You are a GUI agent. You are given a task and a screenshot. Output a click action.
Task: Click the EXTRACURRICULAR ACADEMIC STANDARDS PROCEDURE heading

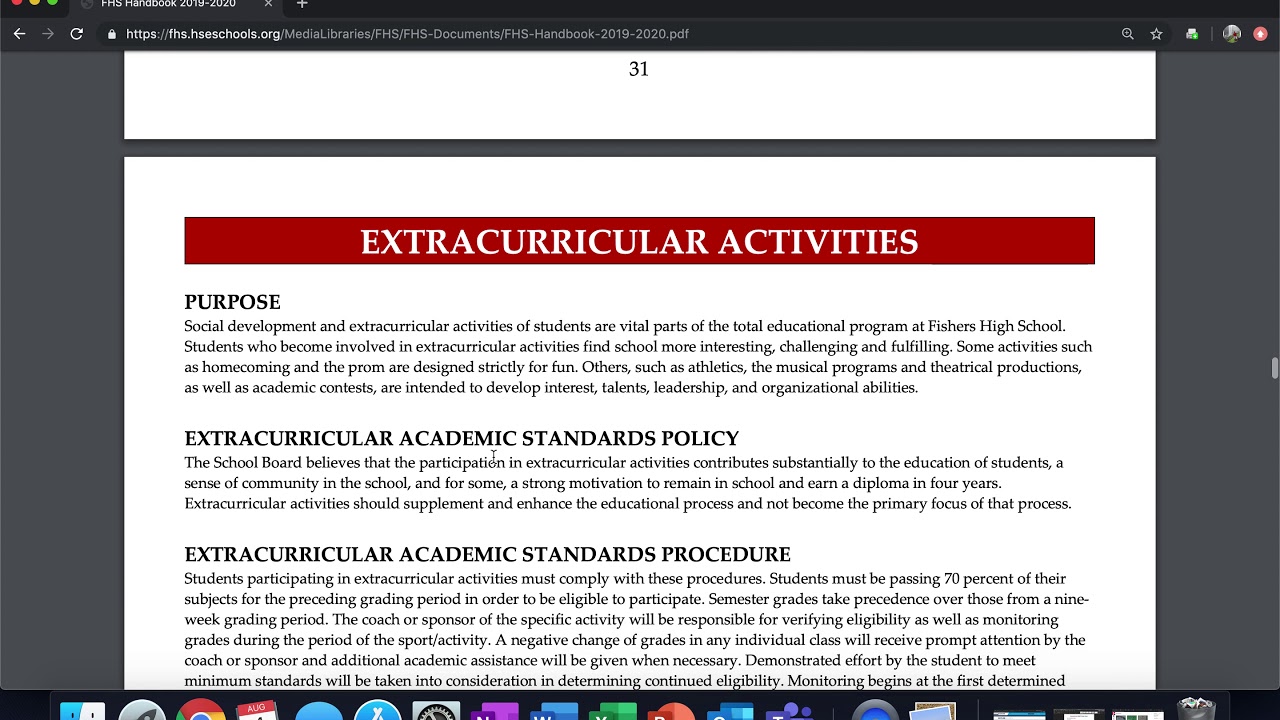[x=487, y=554]
